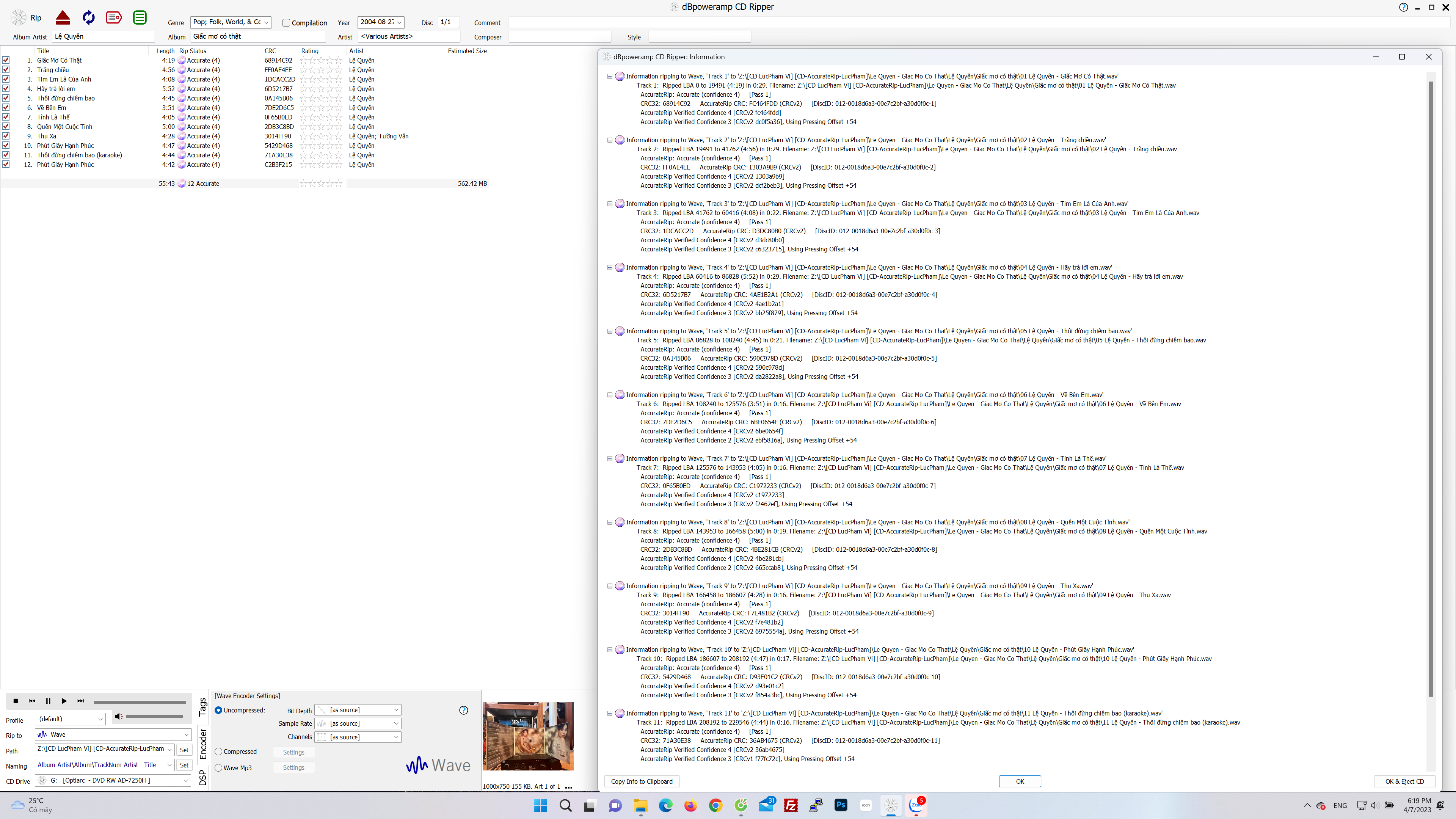Open album art options ellipsis
The width and height of the screenshot is (1456, 819).
(x=569, y=787)
